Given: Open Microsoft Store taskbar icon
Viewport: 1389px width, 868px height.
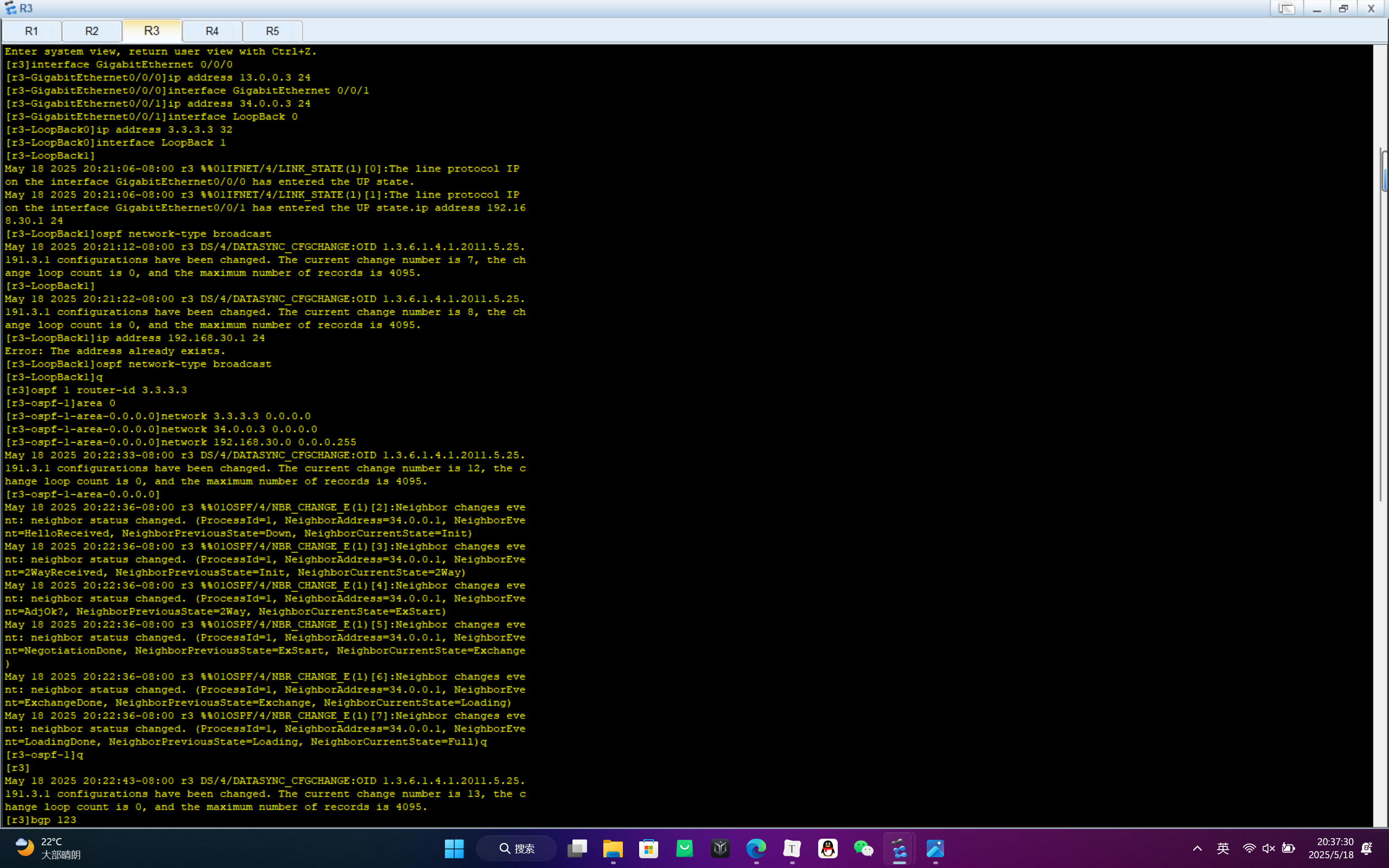Looking at the screenshot, I should (x=648, y=848).
